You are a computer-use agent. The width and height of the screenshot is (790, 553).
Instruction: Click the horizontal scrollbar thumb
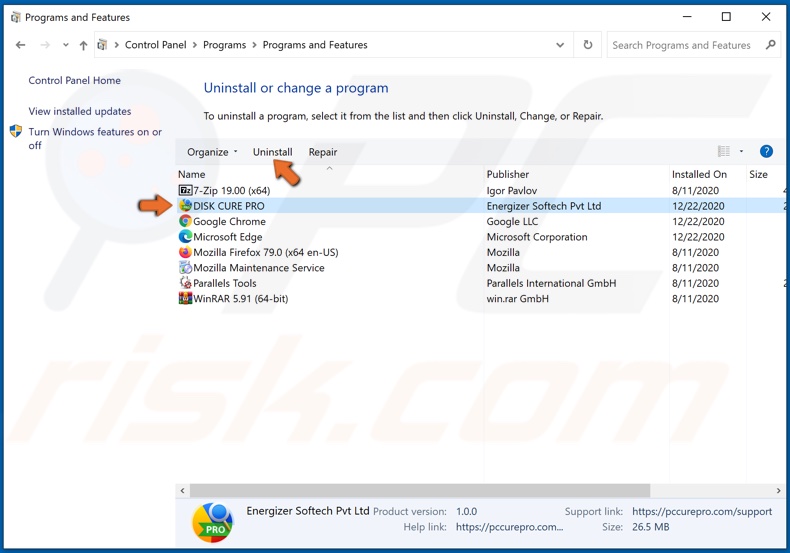tap(420, 490)
